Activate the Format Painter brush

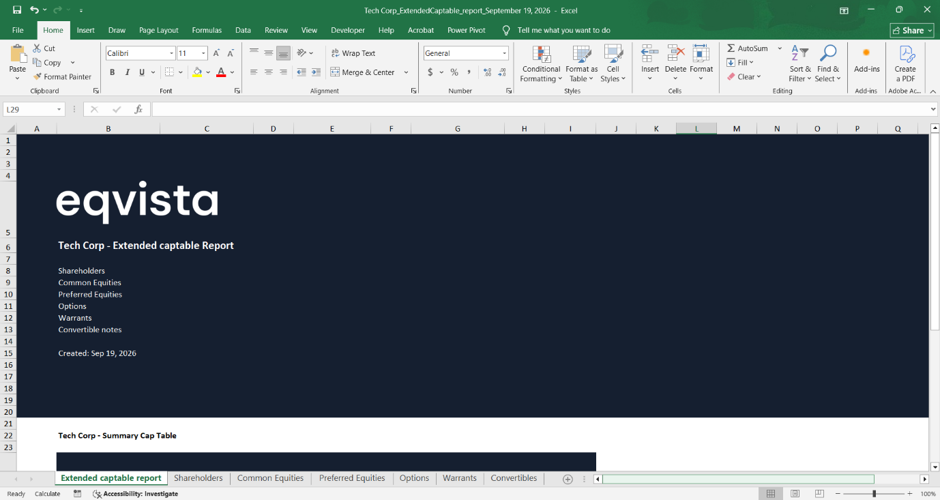[62, 77]
